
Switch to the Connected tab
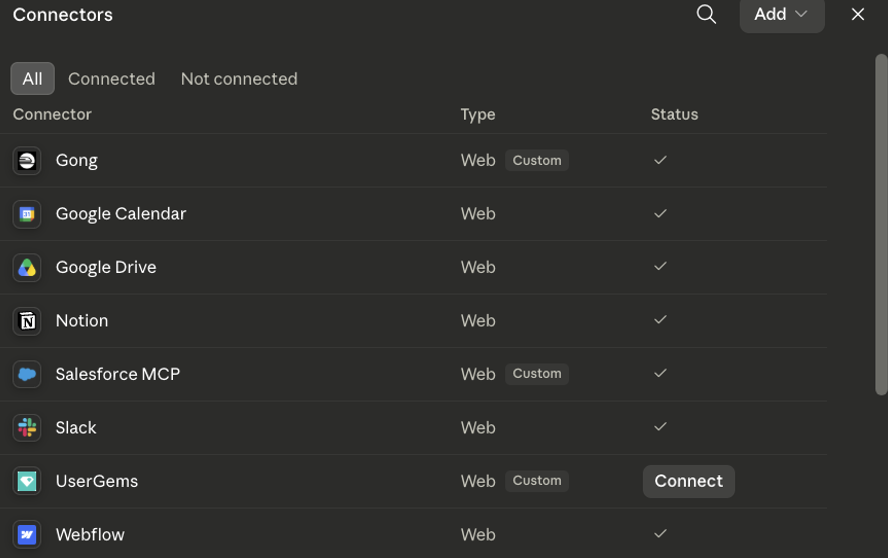tap(112, 79)
